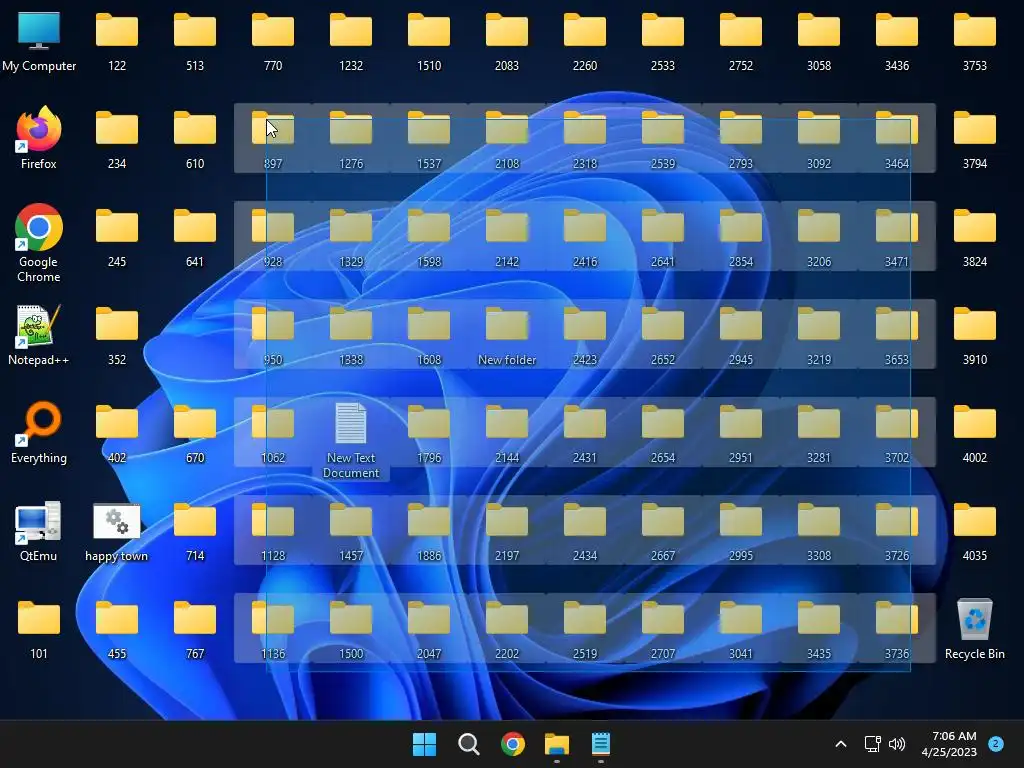Select folder 101 on the desktop
The image size is (1024, 768).
click(x=39, y=628)
